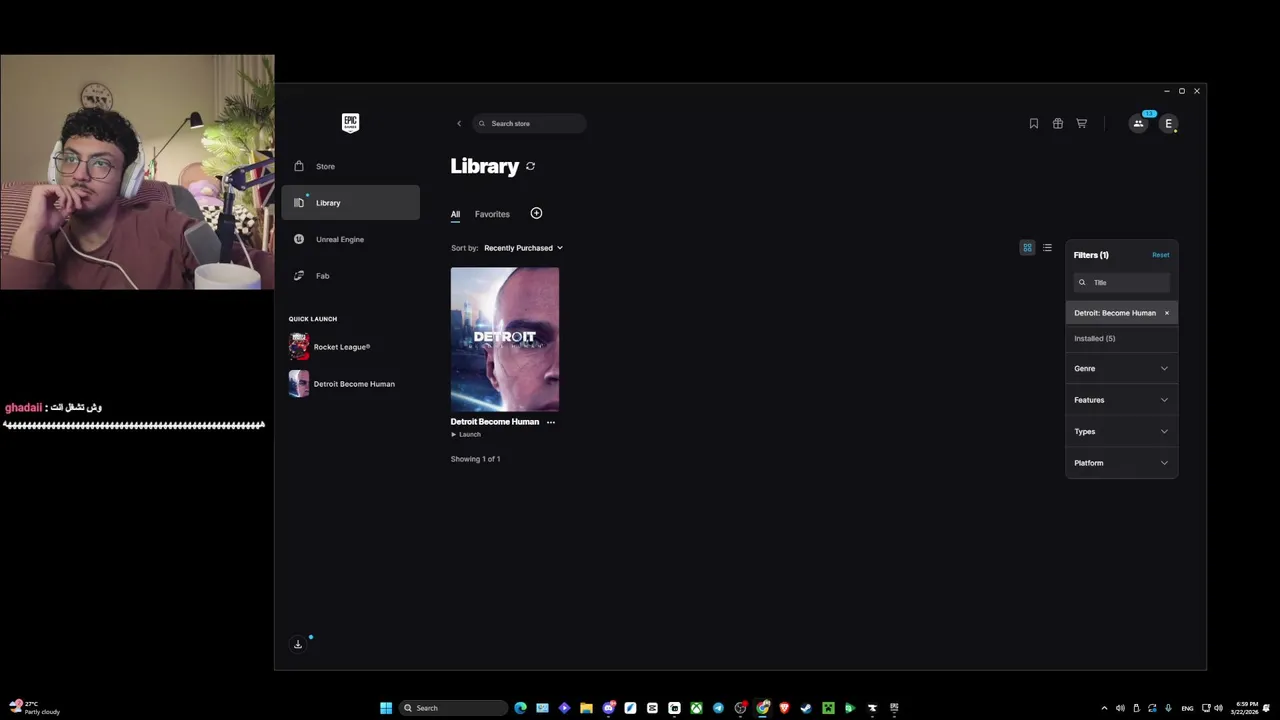Open the weather widget on taskbar
1280x720 pixels.
34,708
